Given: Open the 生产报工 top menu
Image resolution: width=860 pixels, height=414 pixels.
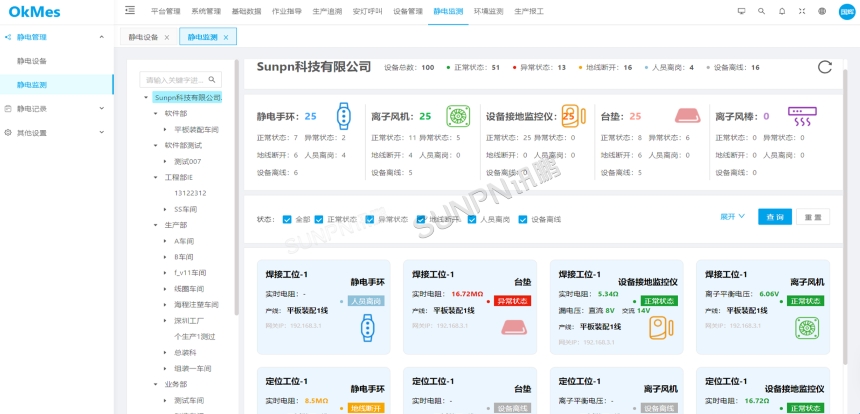Looking at the screenshot, I should pyautogui.click(x=529, y=11).
